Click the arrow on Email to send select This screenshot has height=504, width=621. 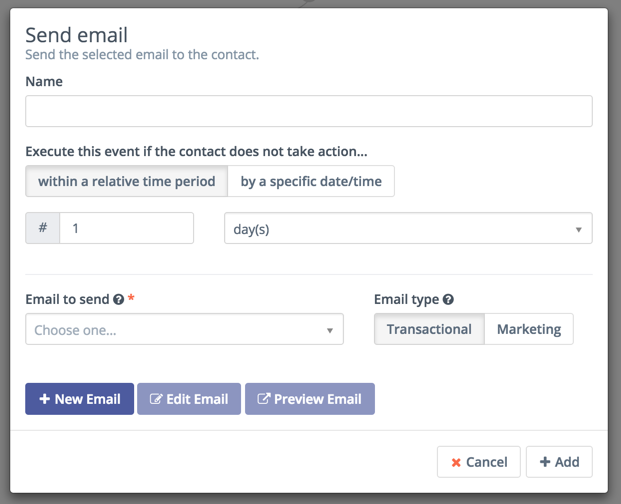pyautogui.click(x=330, y=330)
